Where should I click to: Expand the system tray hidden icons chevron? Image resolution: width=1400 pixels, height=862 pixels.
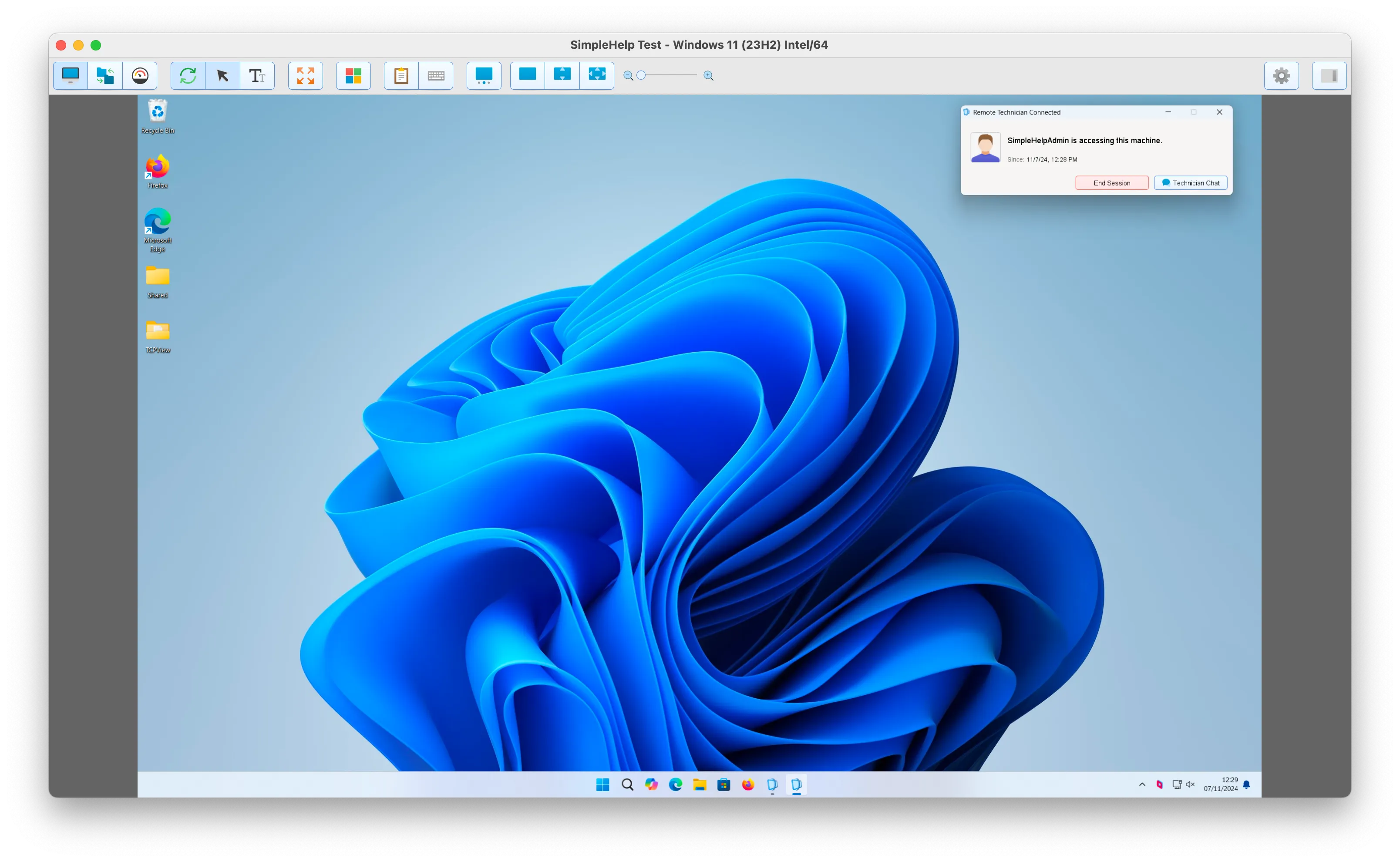tap(1142, 785)
